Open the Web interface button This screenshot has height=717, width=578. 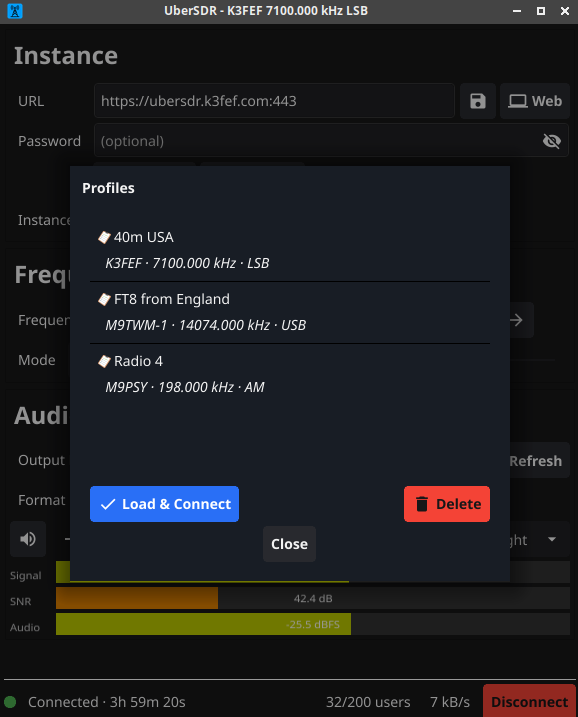[535, 101]
